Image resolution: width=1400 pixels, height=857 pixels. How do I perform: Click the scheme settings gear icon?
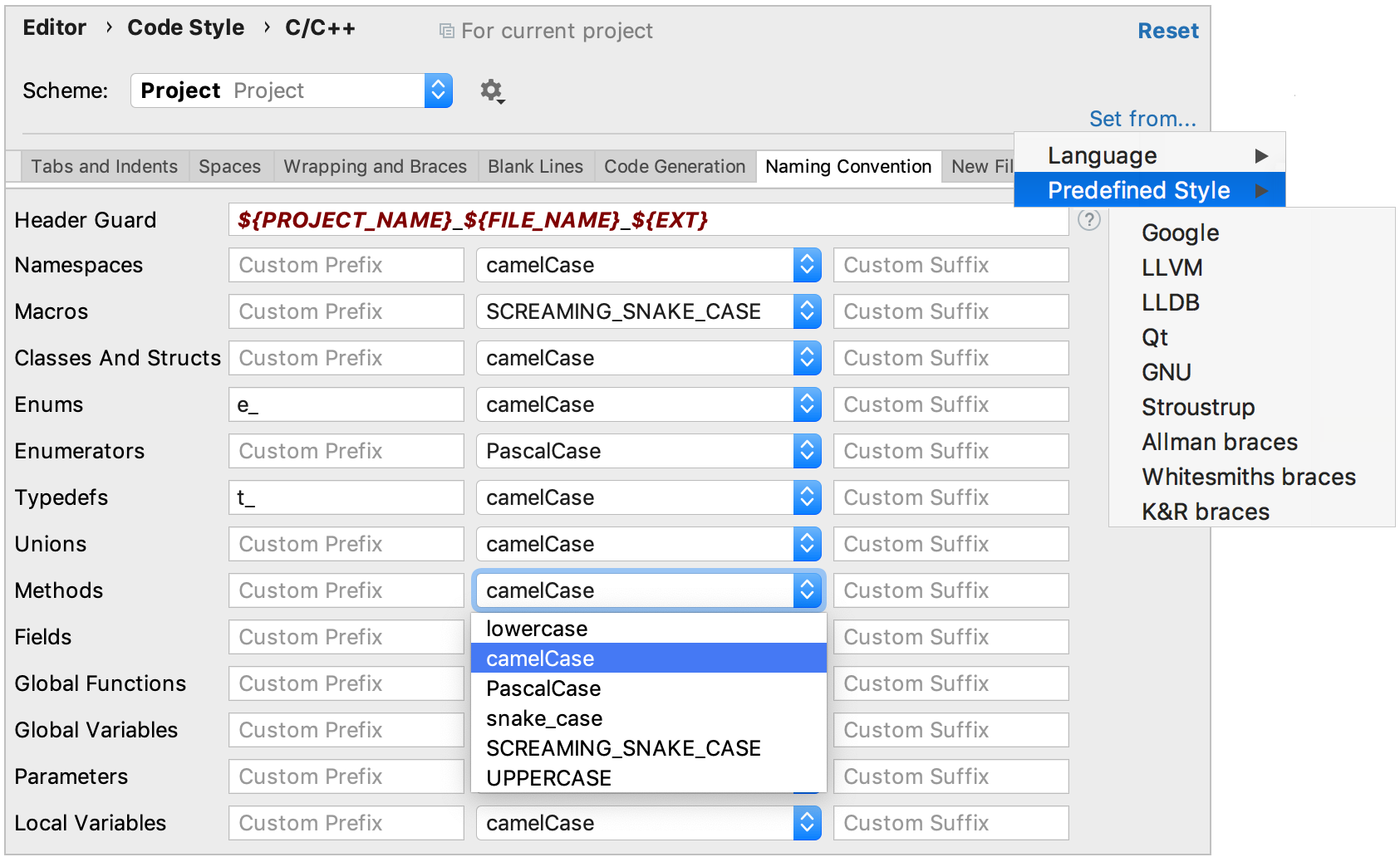(x=492, y=91)
